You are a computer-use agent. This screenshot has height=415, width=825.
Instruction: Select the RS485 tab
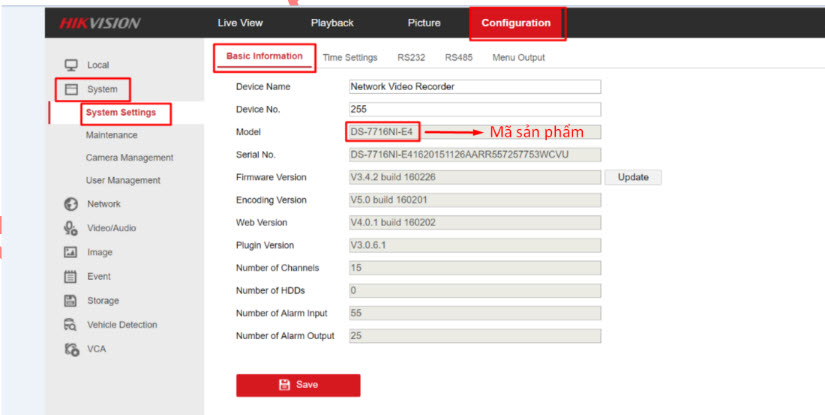click(x=459, y=58)
